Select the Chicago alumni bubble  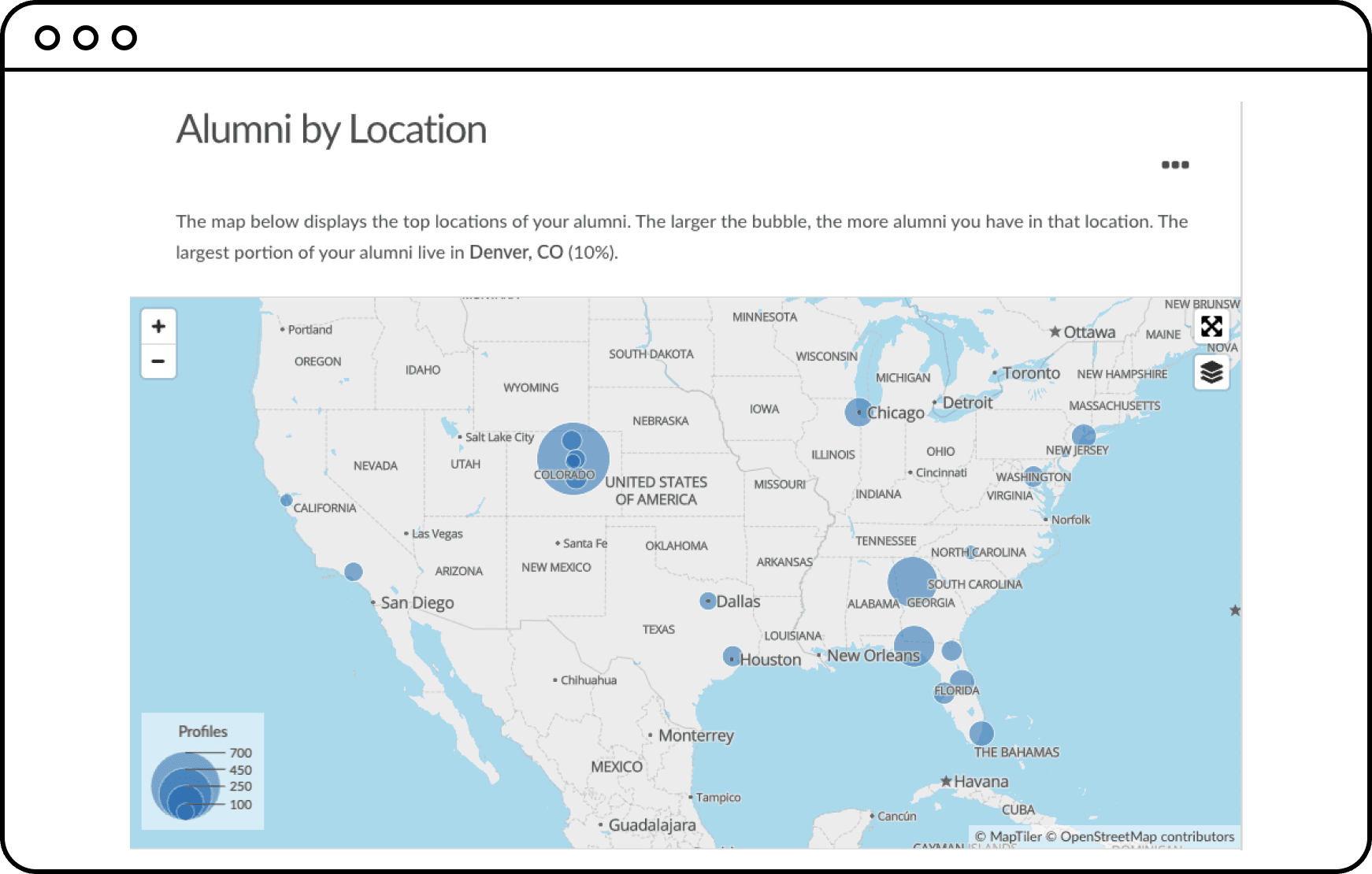click(857, 412)
